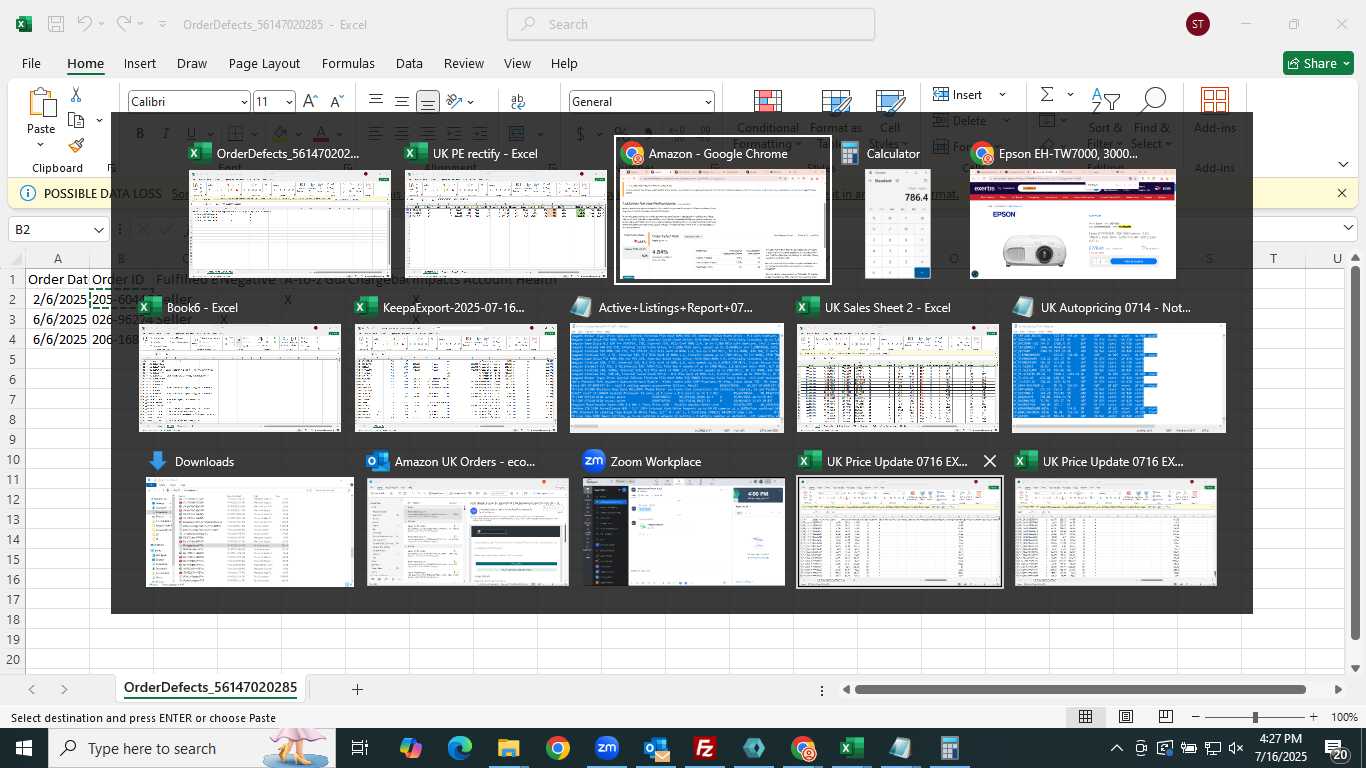Decrease font size with smaller A icon
The image size is (1366, 768).
[x=337, y=101]
